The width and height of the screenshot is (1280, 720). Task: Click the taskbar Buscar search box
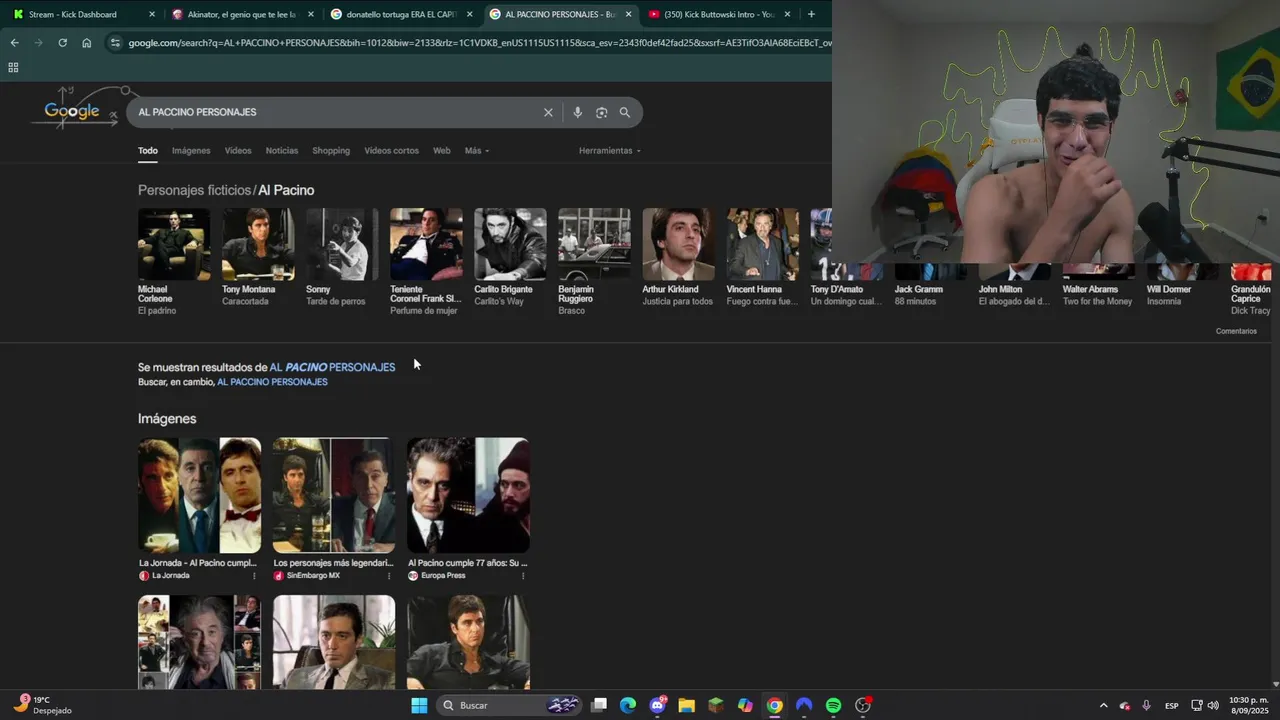(x=510, y=705)
